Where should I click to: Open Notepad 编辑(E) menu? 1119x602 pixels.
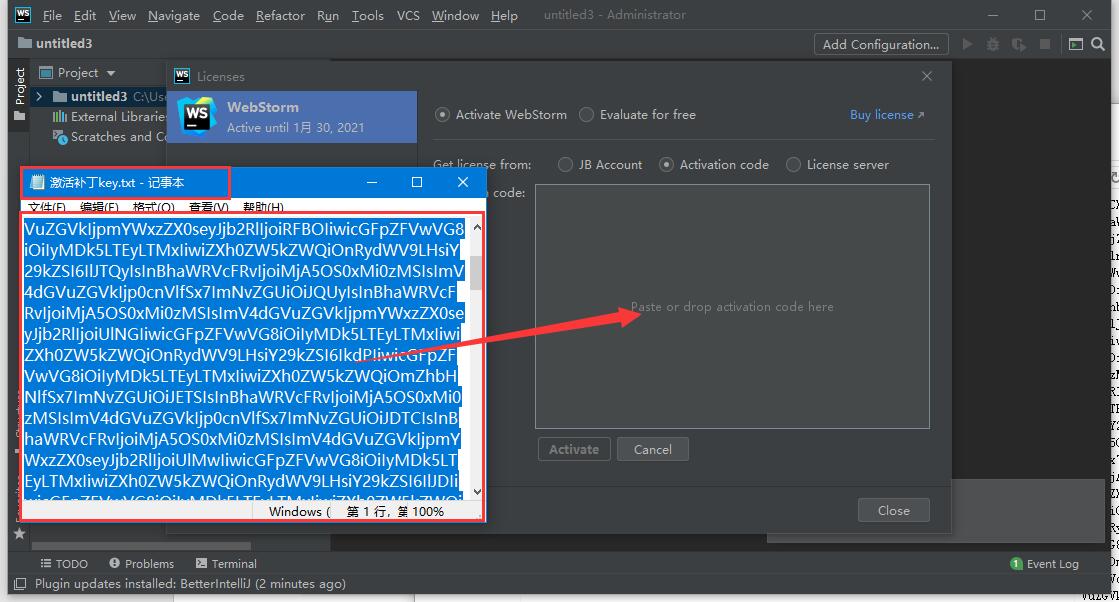point(99,207)
